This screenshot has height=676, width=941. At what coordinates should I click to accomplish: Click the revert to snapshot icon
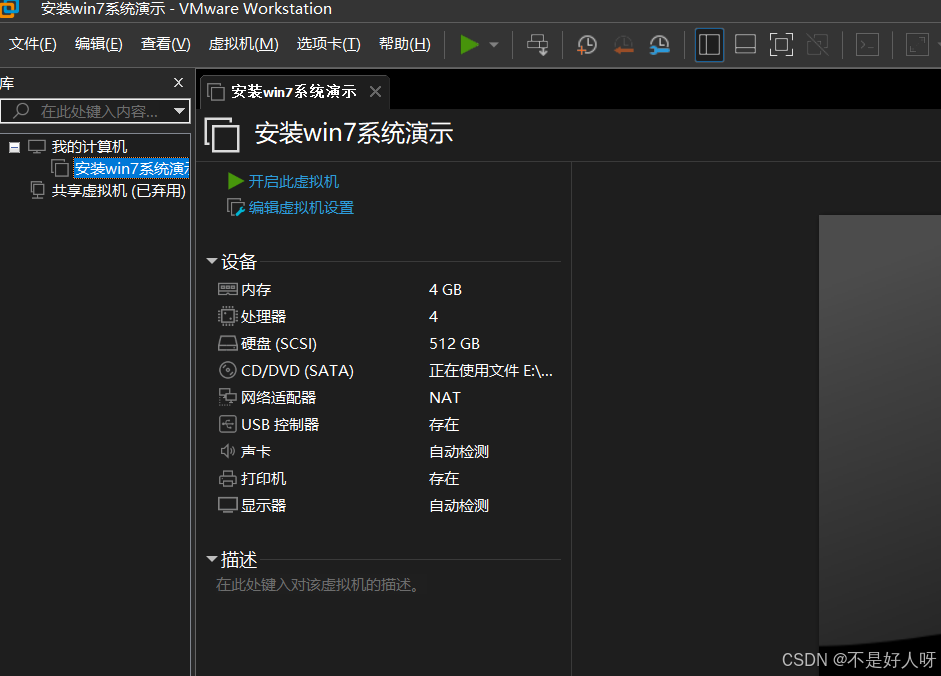(624, 44)
